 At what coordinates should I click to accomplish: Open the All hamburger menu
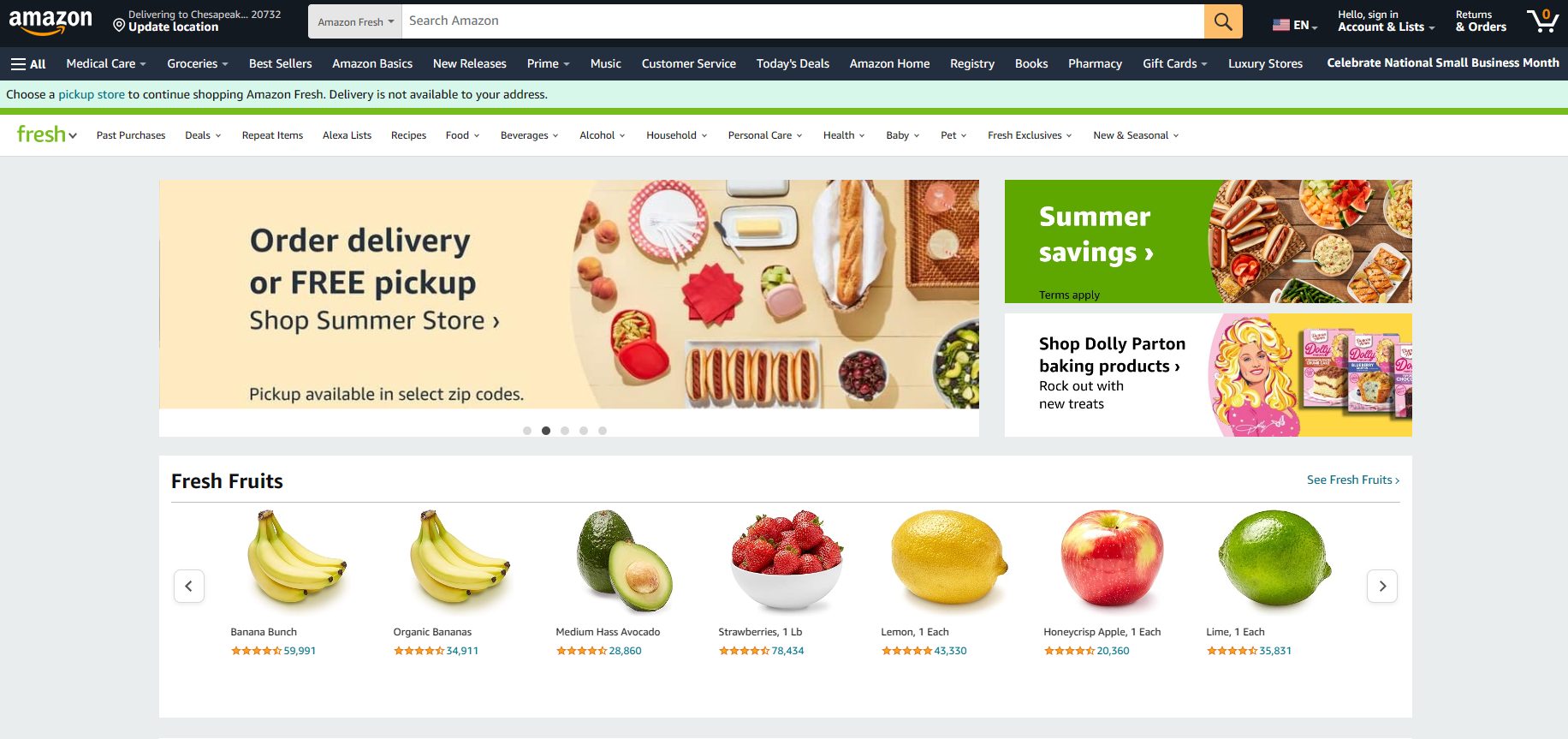click(28, 63)
